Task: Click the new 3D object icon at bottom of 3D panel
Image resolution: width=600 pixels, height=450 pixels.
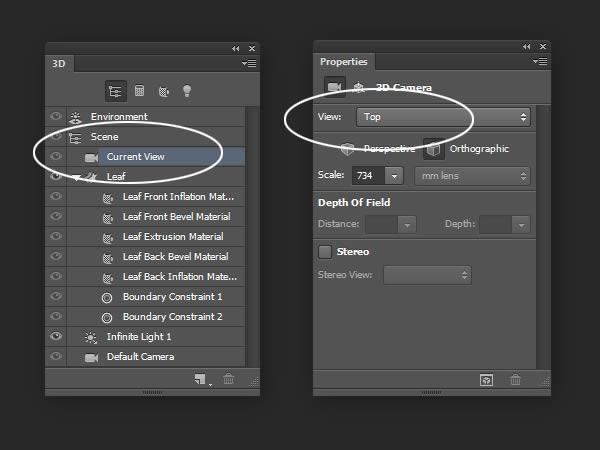Action: pos(200,379)
